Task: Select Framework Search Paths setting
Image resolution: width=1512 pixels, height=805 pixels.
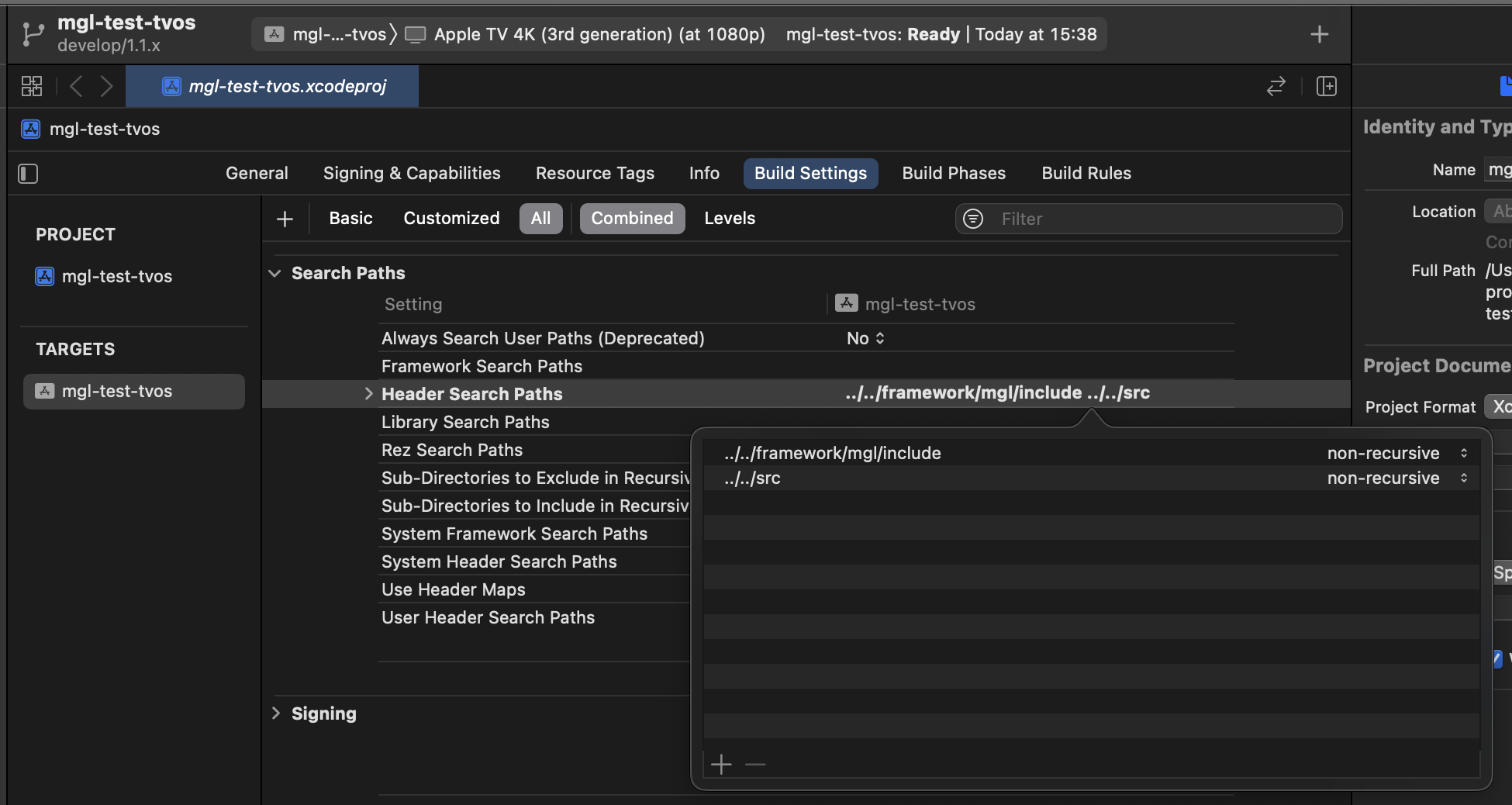Action: [x=482, y=366]
